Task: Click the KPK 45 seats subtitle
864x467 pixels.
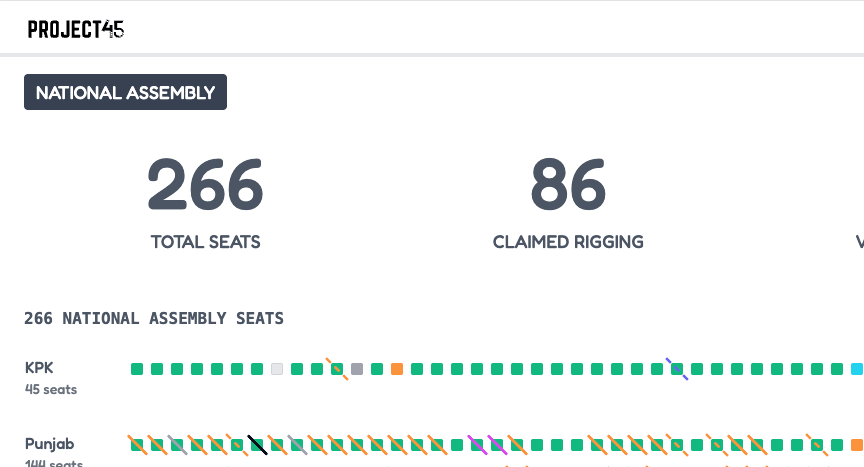Action: [51, 389]
